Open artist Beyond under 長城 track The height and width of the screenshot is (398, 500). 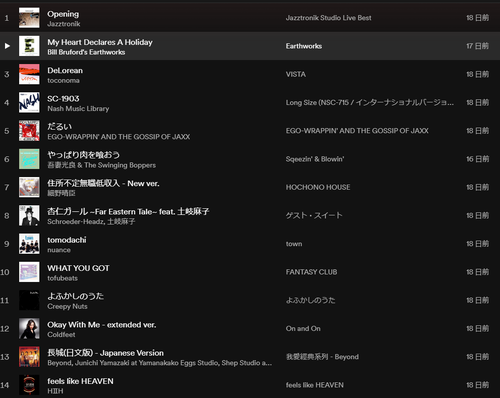coord(60,363)
